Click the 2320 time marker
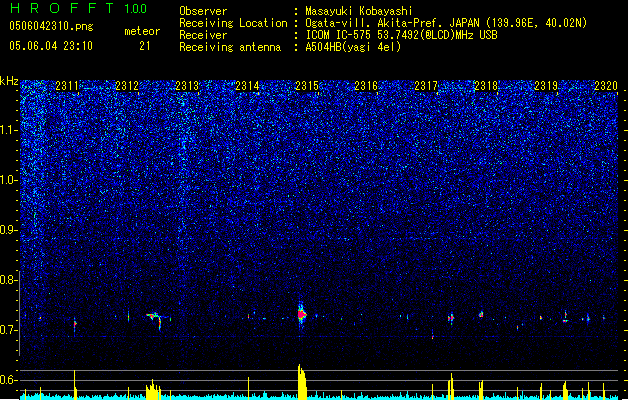The width and height of the screenshot is (629, 400). (x=606, y=86)
